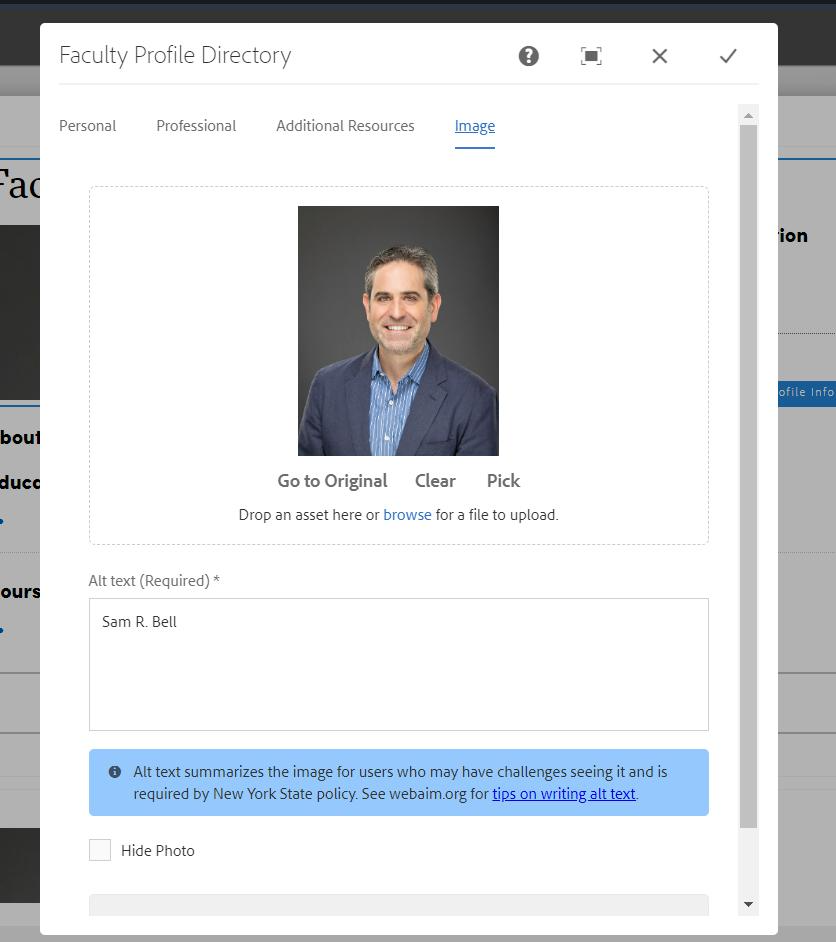Switch to the Personal tab

pos(88,126)
